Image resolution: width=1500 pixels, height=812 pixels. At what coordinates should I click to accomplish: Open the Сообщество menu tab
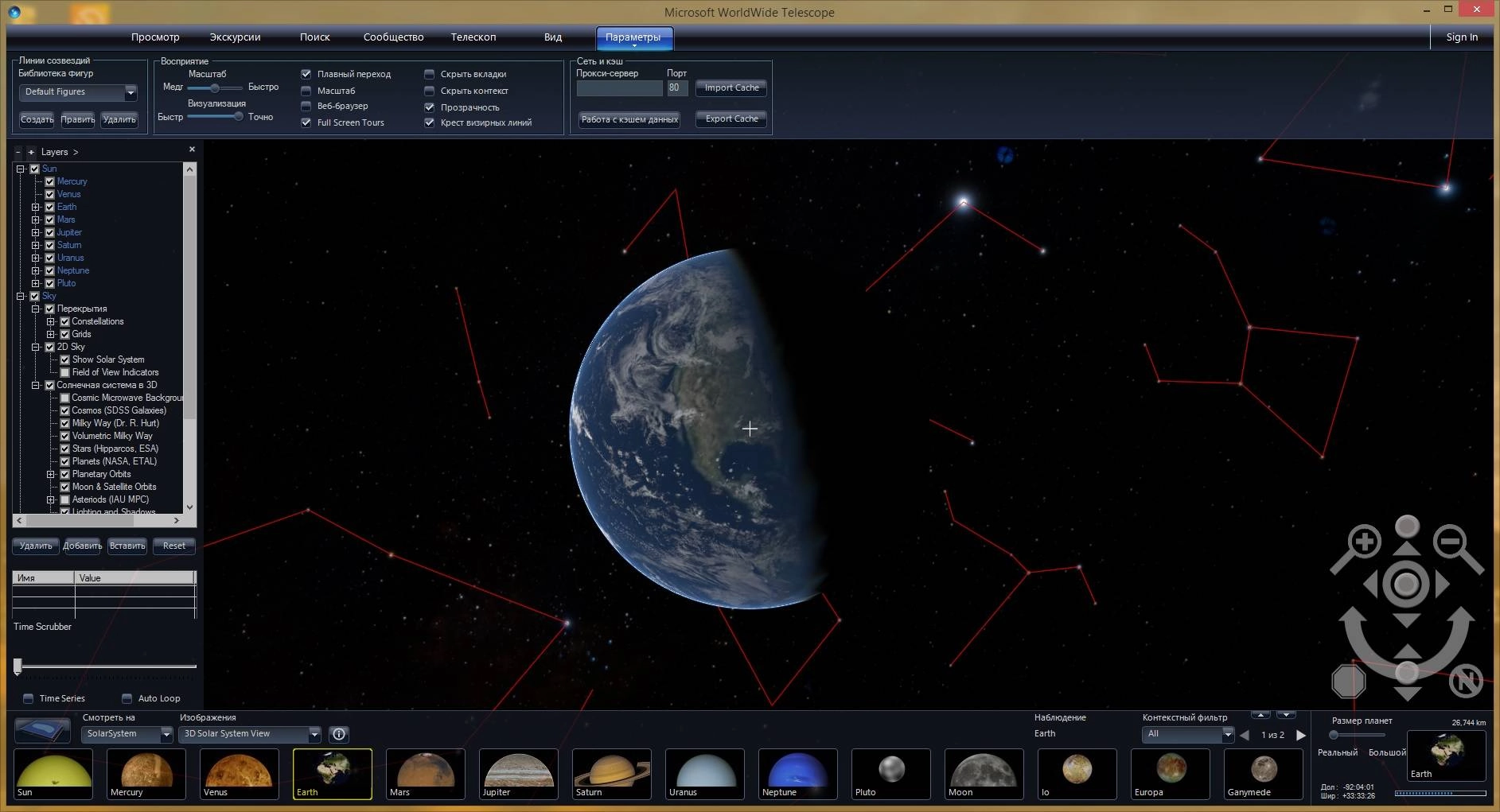point(393,37)
